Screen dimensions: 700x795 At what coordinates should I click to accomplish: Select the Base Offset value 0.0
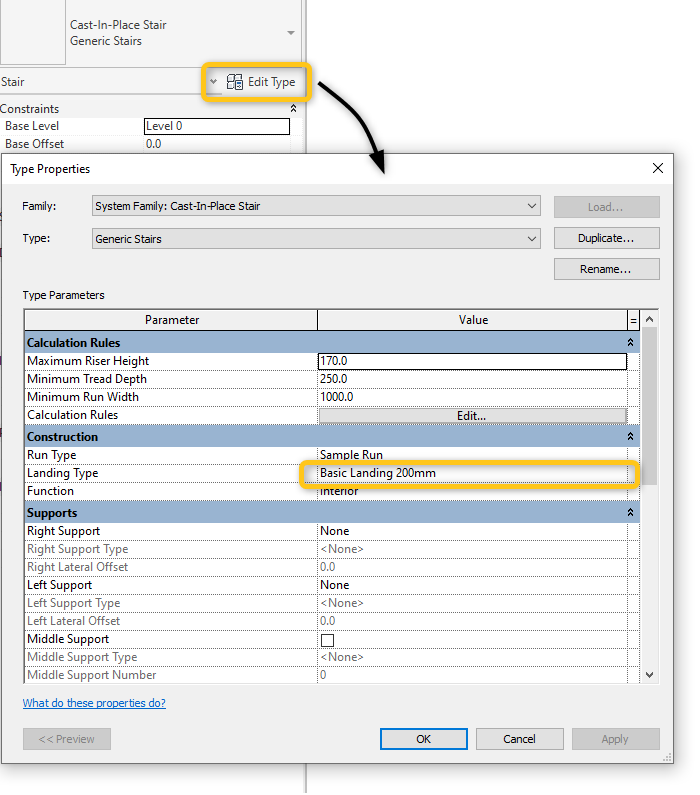[x=217, y=144]
